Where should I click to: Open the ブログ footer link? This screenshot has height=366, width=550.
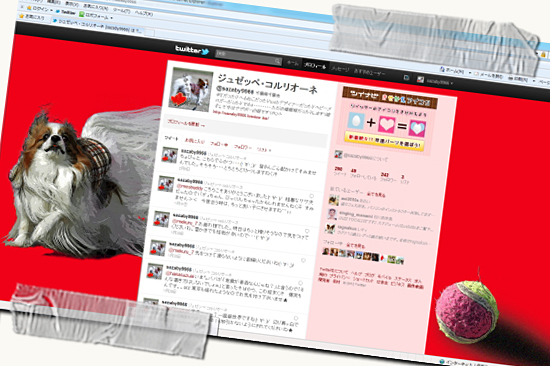tap(369, 275)
